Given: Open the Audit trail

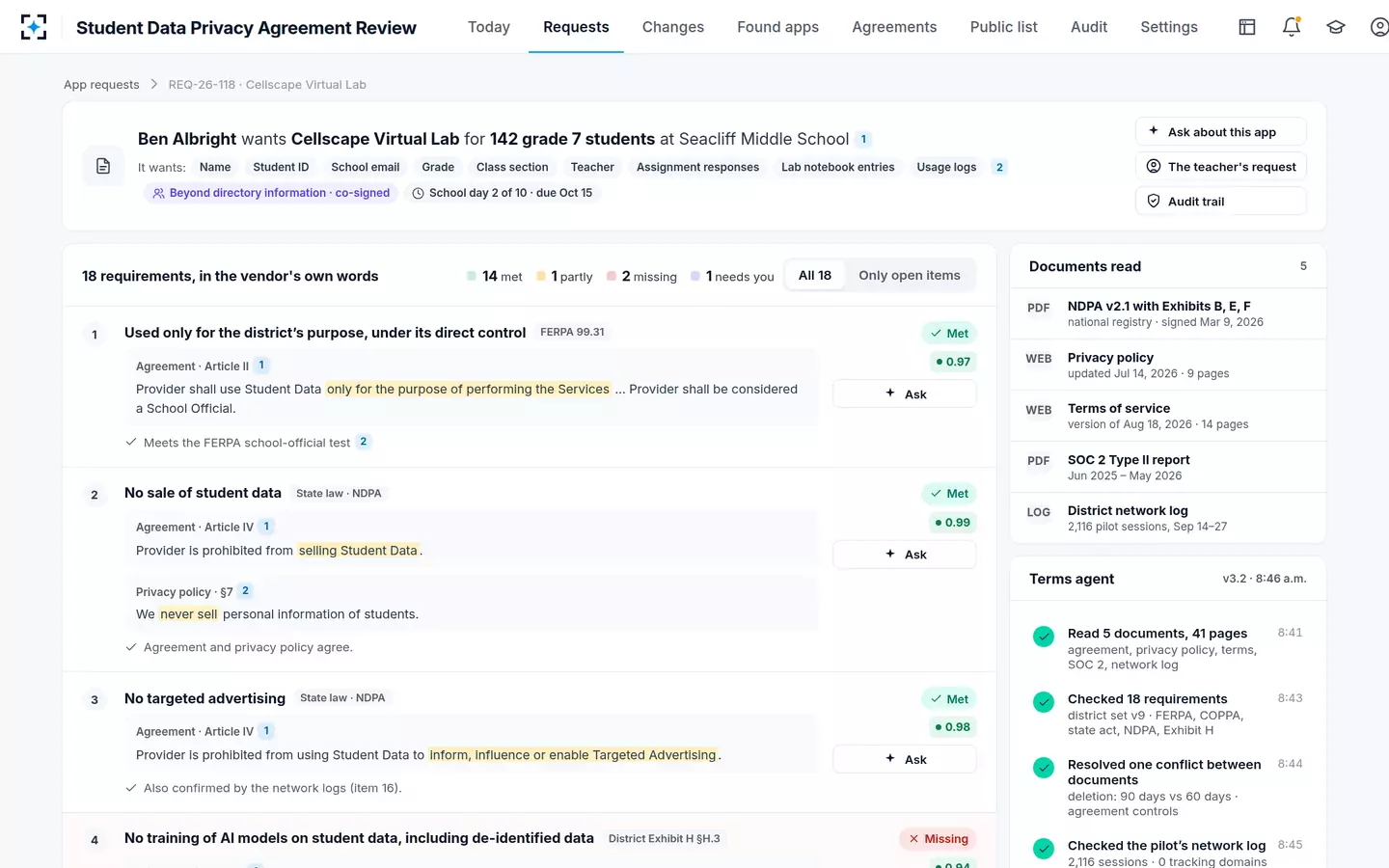Looking at the screenshot, I should (x=1221, y=202).
